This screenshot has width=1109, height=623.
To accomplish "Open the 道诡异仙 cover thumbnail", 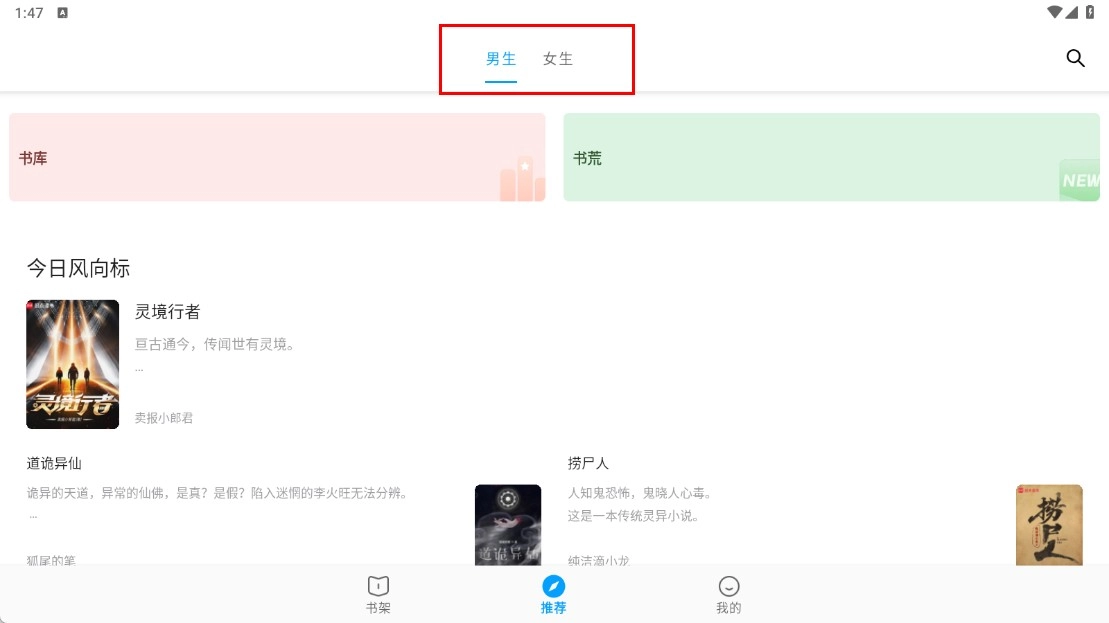I will [508, 524].
